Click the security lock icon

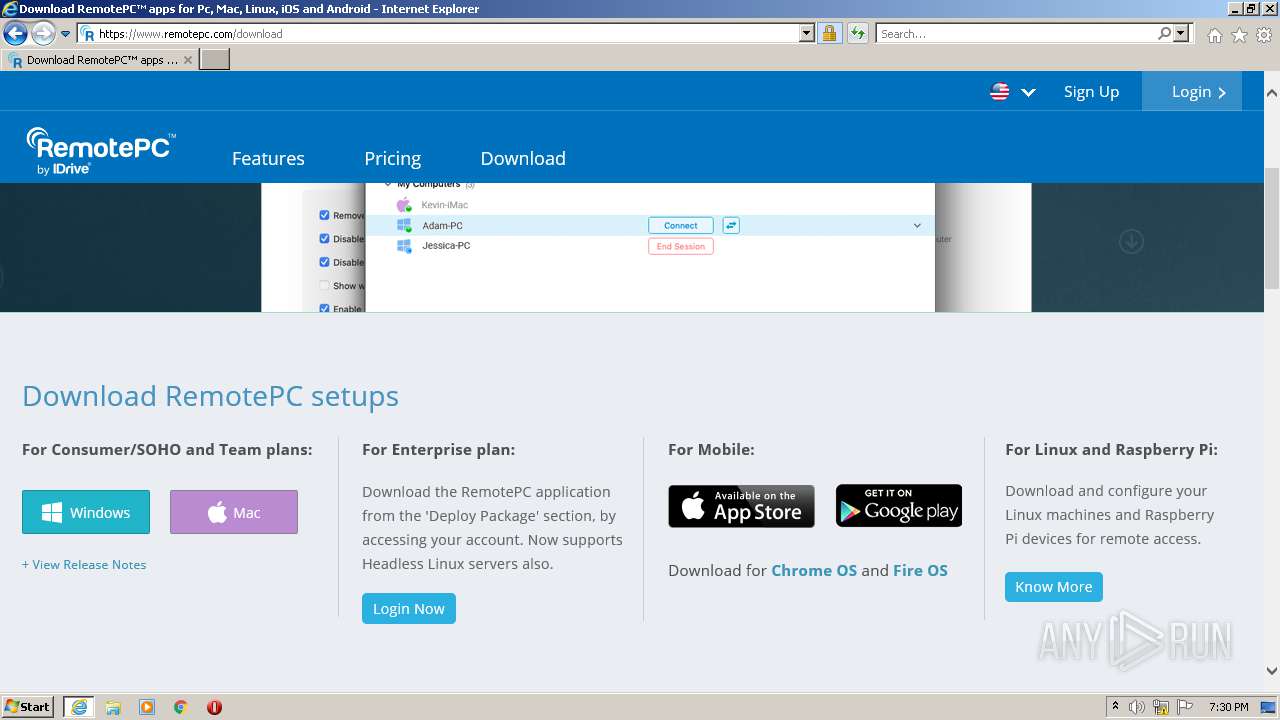829,33
